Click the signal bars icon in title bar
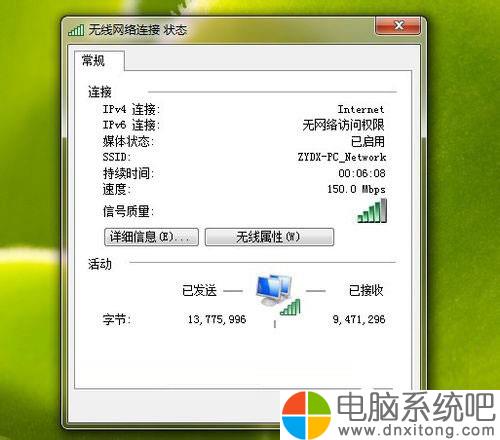500x440 pixels. [x=76, y=29]
